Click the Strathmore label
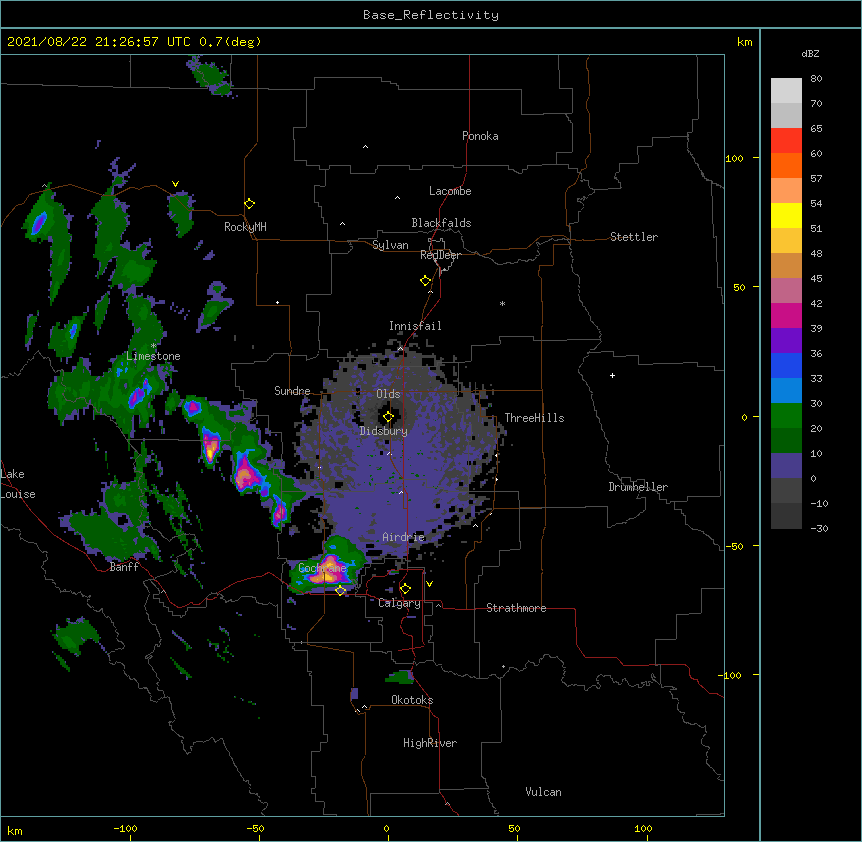Screen dimensions: 862x842 click(x=516, y=608)
